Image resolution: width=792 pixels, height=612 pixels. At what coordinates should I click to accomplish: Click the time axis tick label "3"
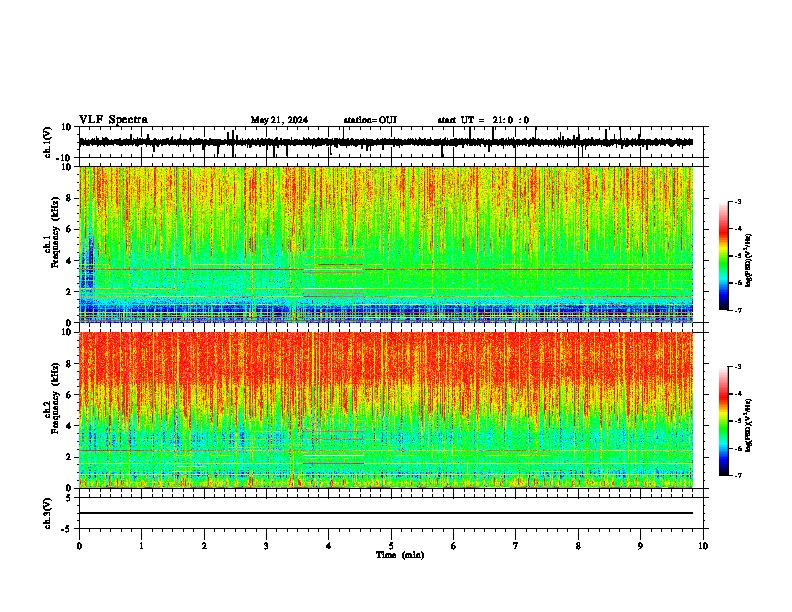click(x=266, y=546)
